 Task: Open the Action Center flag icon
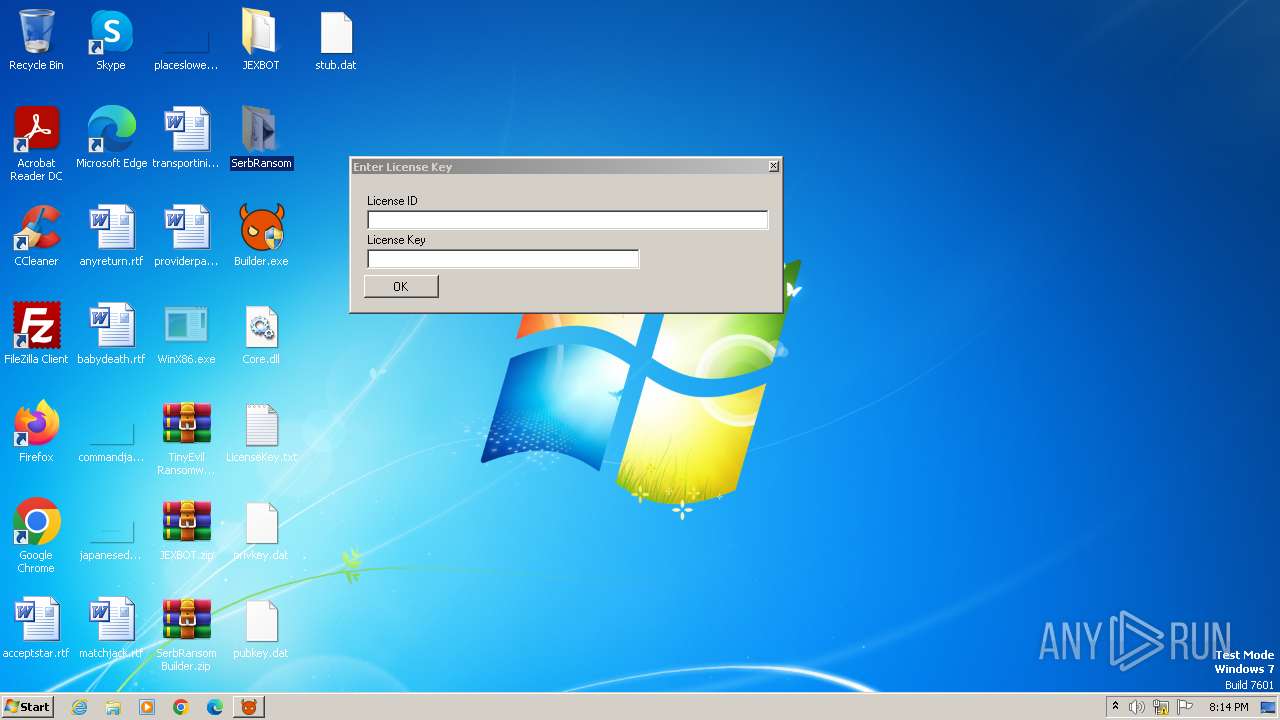pos(1185,707)
